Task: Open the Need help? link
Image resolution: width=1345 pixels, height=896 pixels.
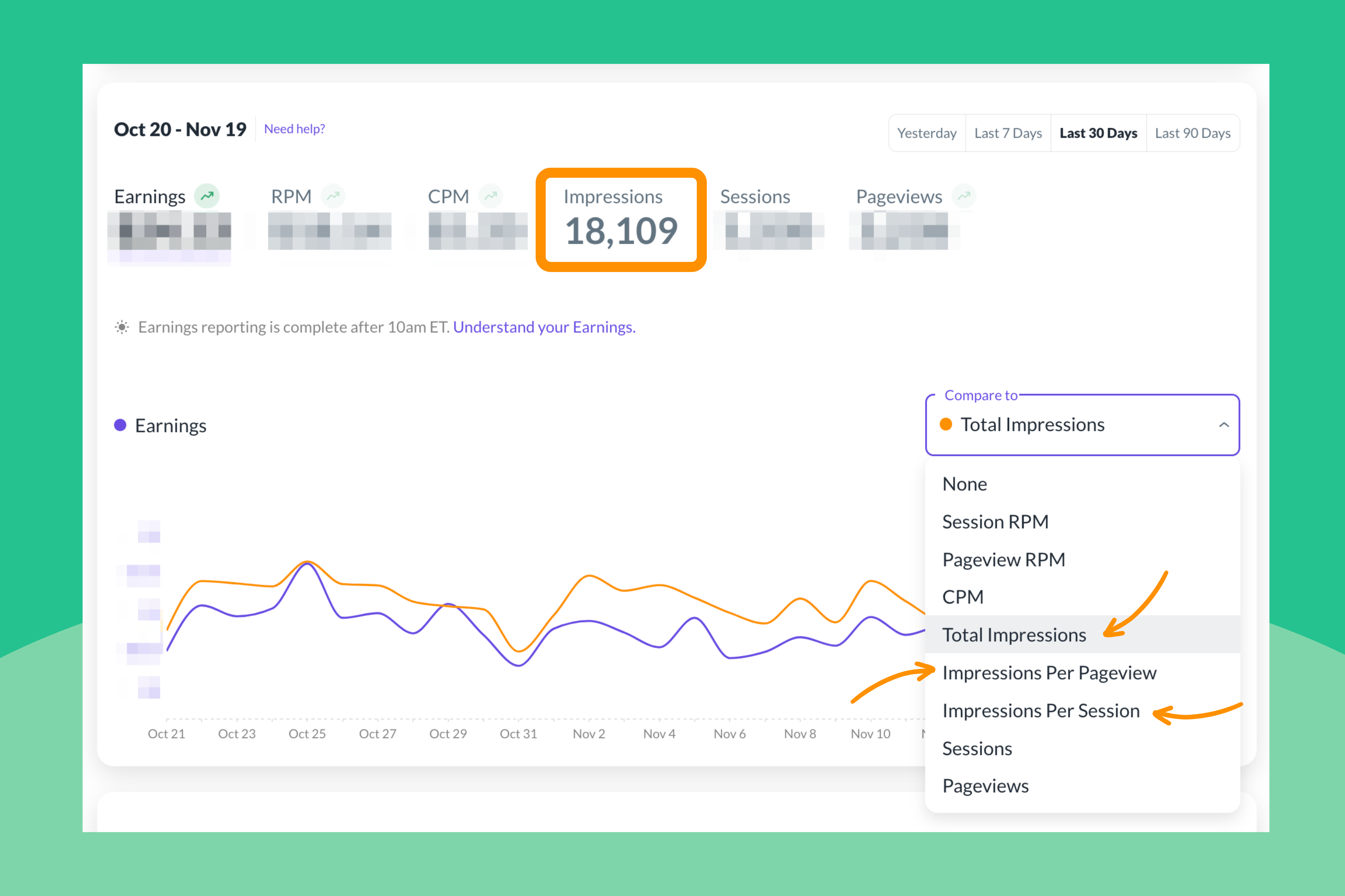Action: tap(294, 129)
